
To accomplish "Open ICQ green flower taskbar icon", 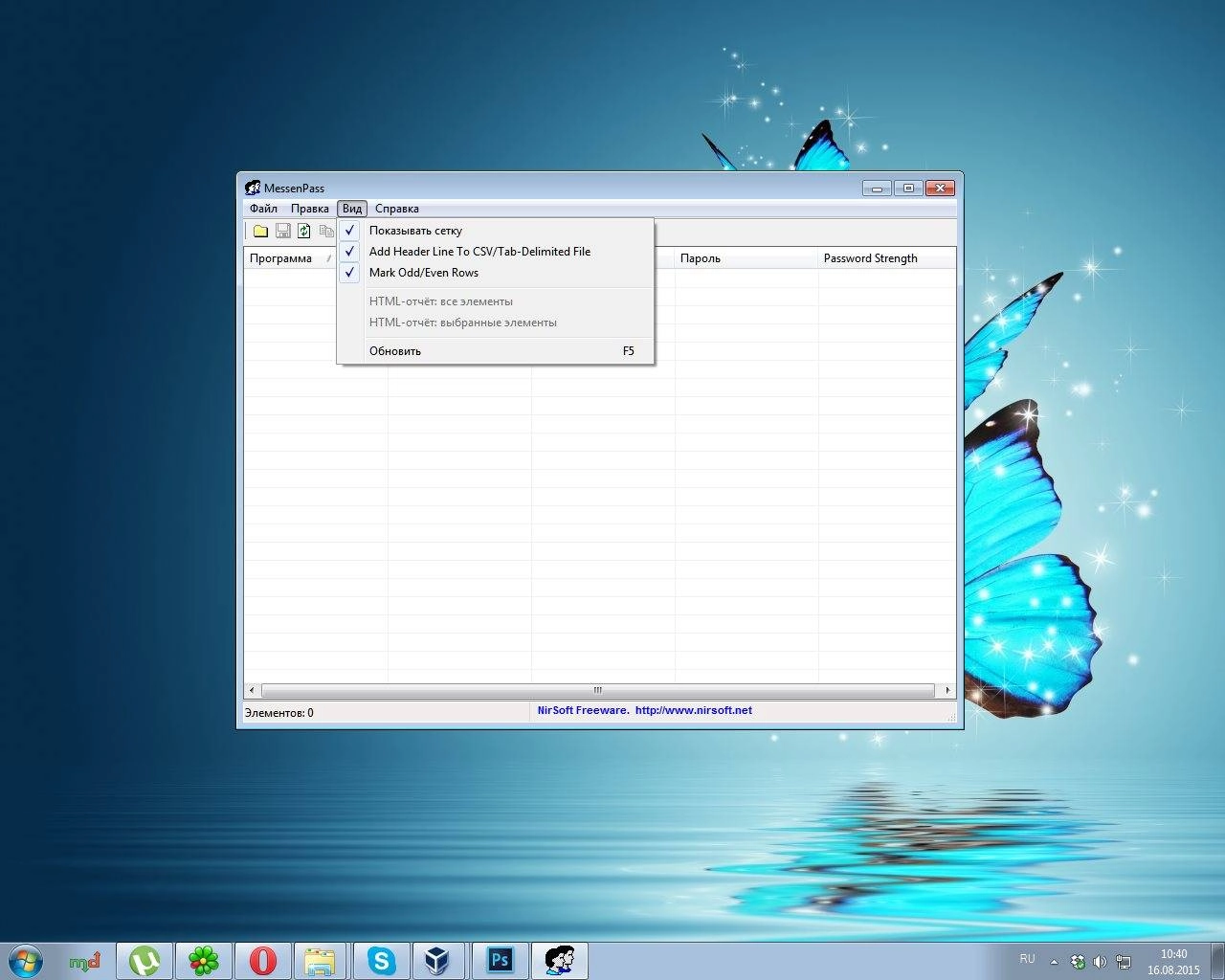I will (204, 960).
